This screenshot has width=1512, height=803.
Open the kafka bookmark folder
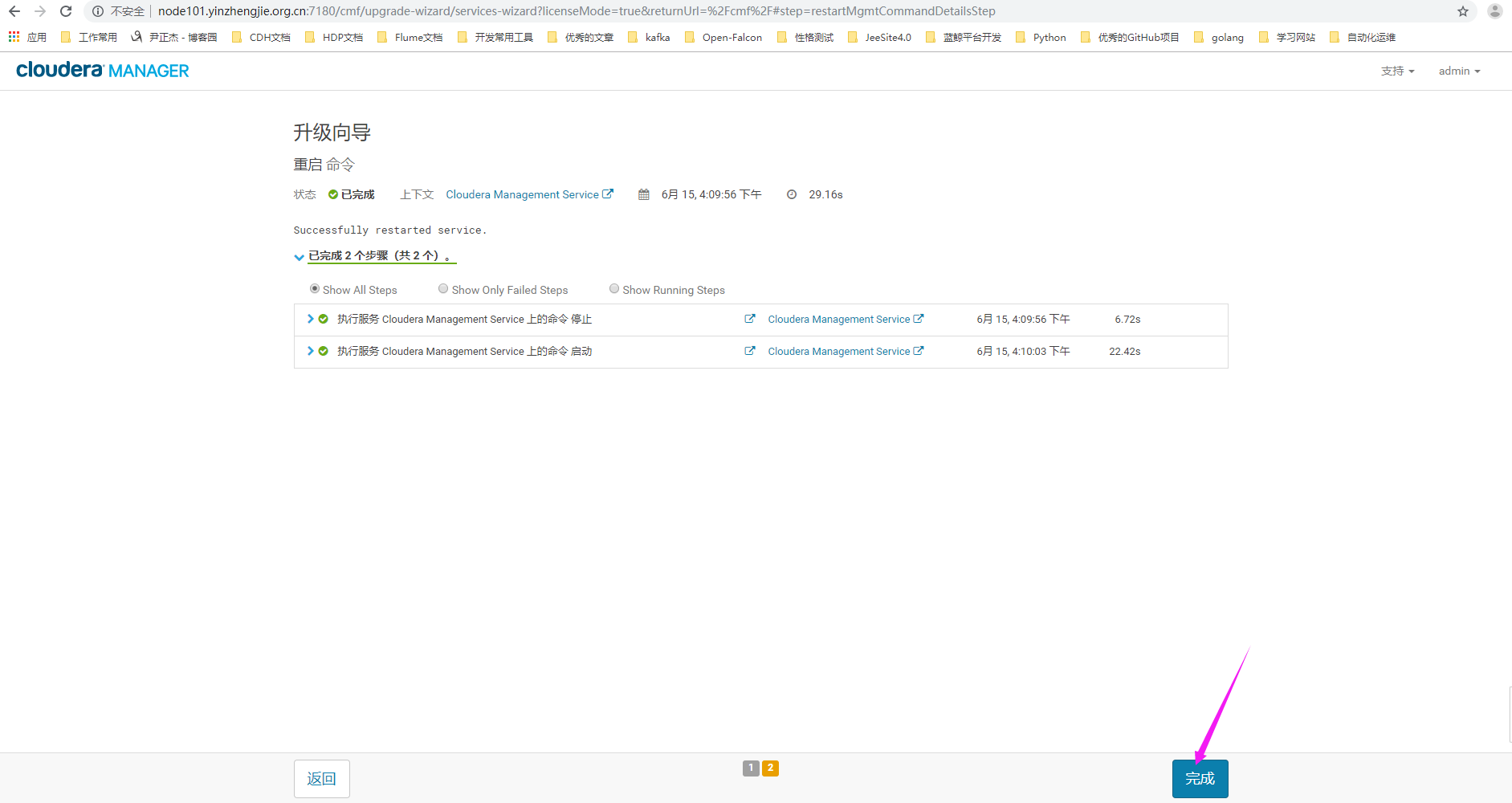tap(649, 37)
